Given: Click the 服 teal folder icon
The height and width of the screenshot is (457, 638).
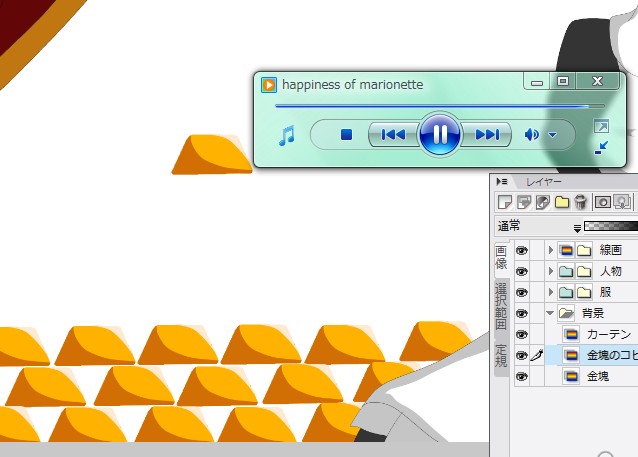Looking at the screenshot, I should point(566,292).
